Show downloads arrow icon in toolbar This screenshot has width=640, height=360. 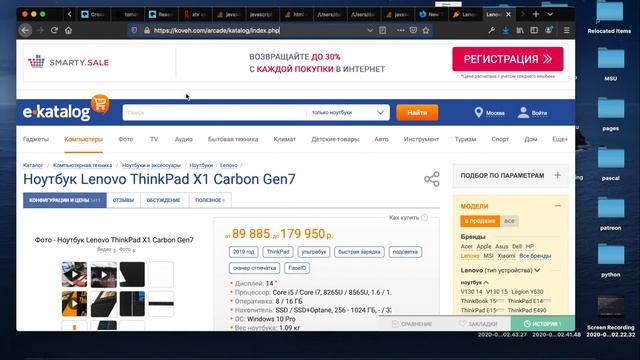(x=506, y=30)
